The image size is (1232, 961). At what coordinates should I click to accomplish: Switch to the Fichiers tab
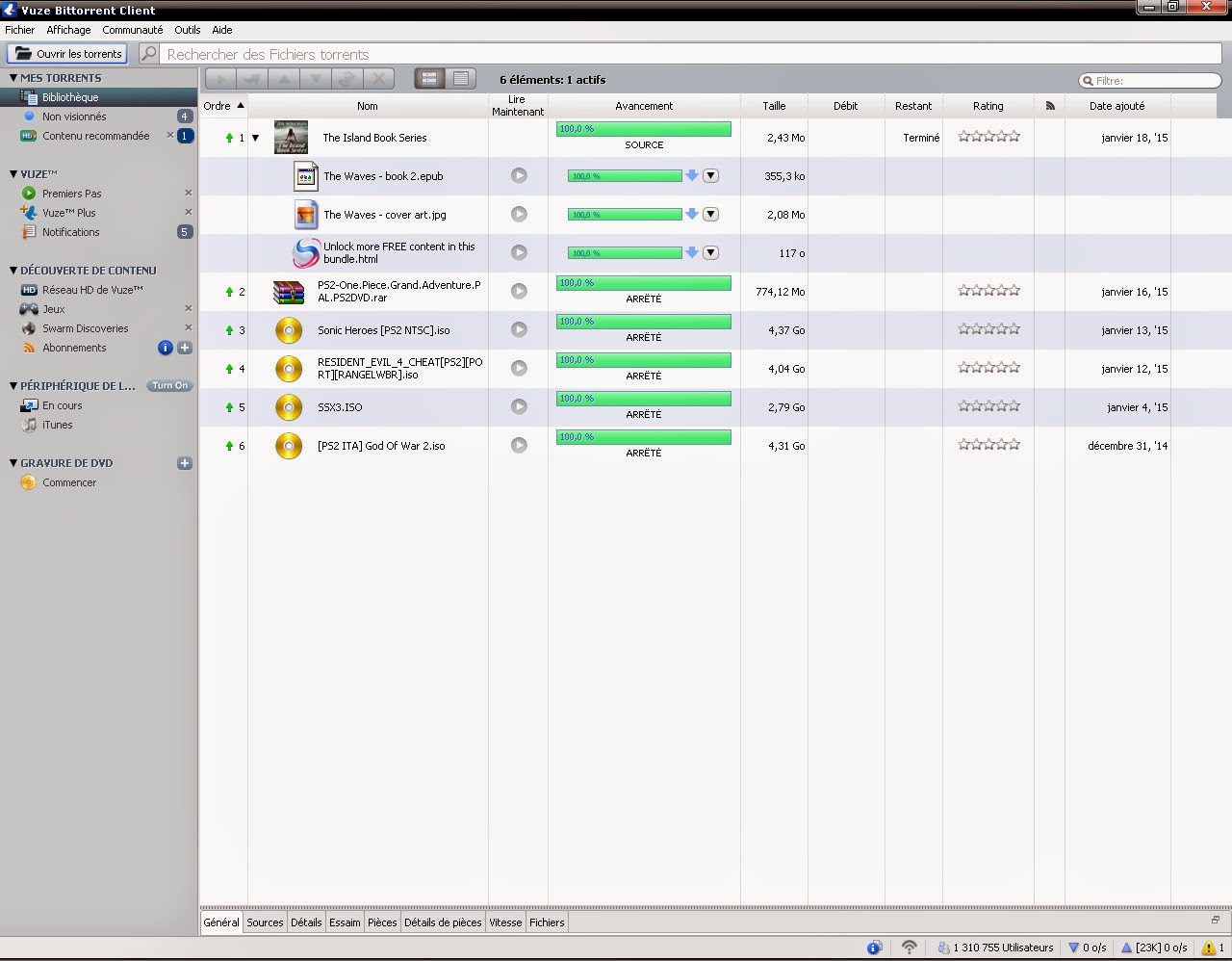[547, 922]
